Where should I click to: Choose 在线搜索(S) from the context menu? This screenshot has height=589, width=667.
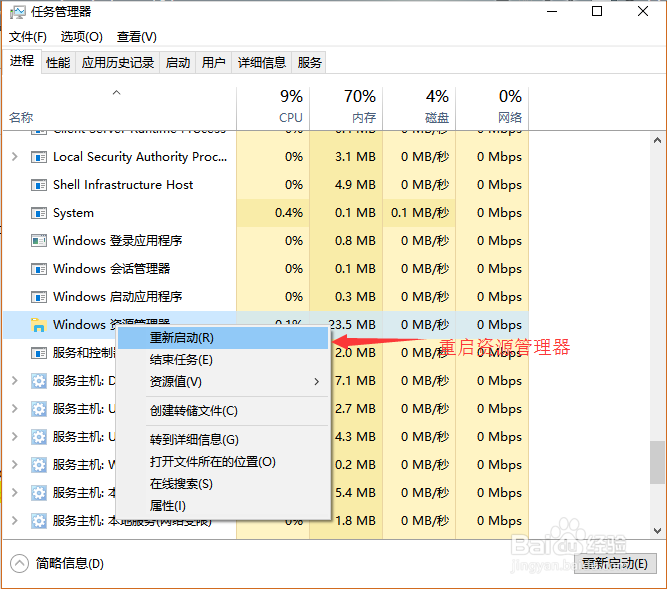[223, 484]
